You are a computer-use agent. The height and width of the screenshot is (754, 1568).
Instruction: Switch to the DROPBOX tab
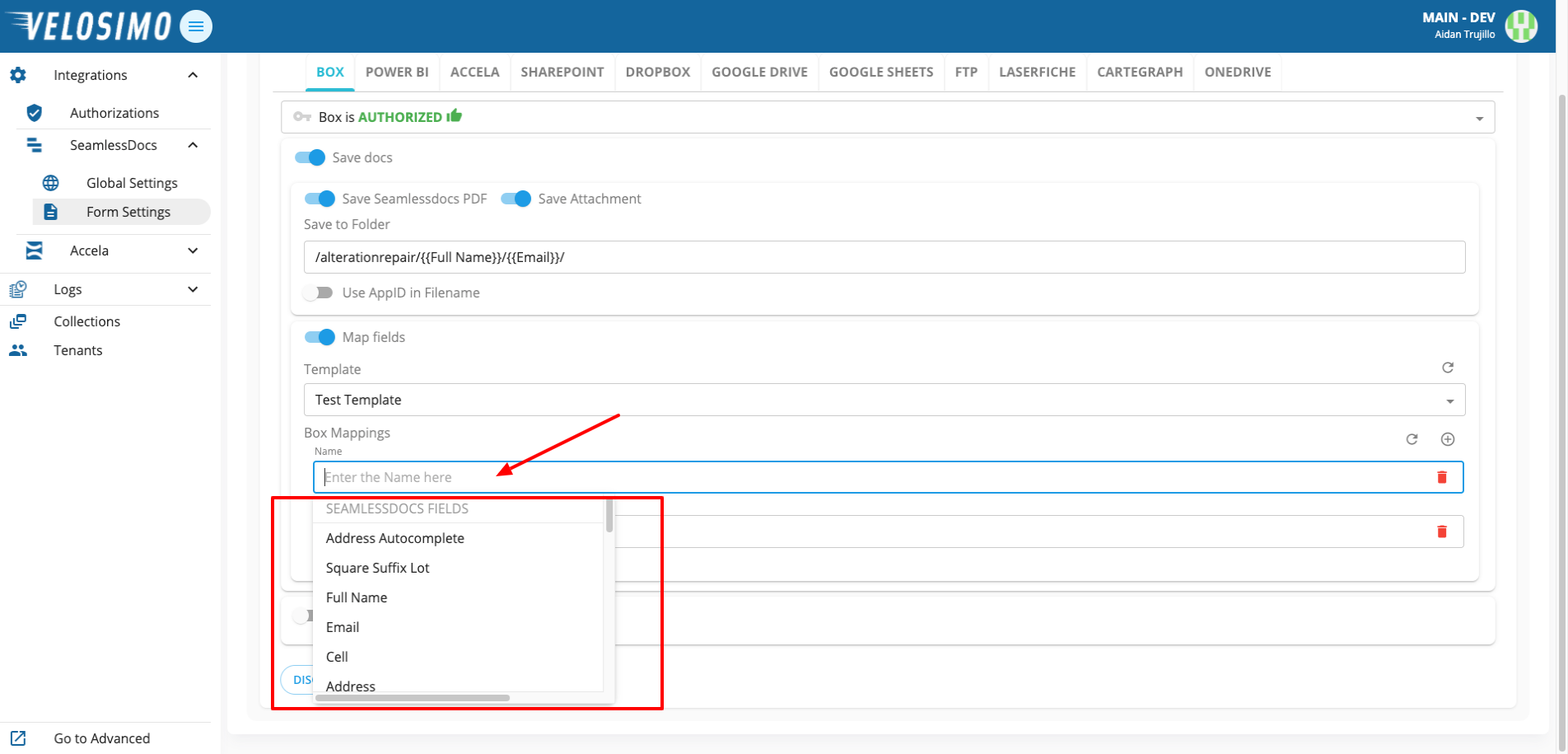(658, 72)
